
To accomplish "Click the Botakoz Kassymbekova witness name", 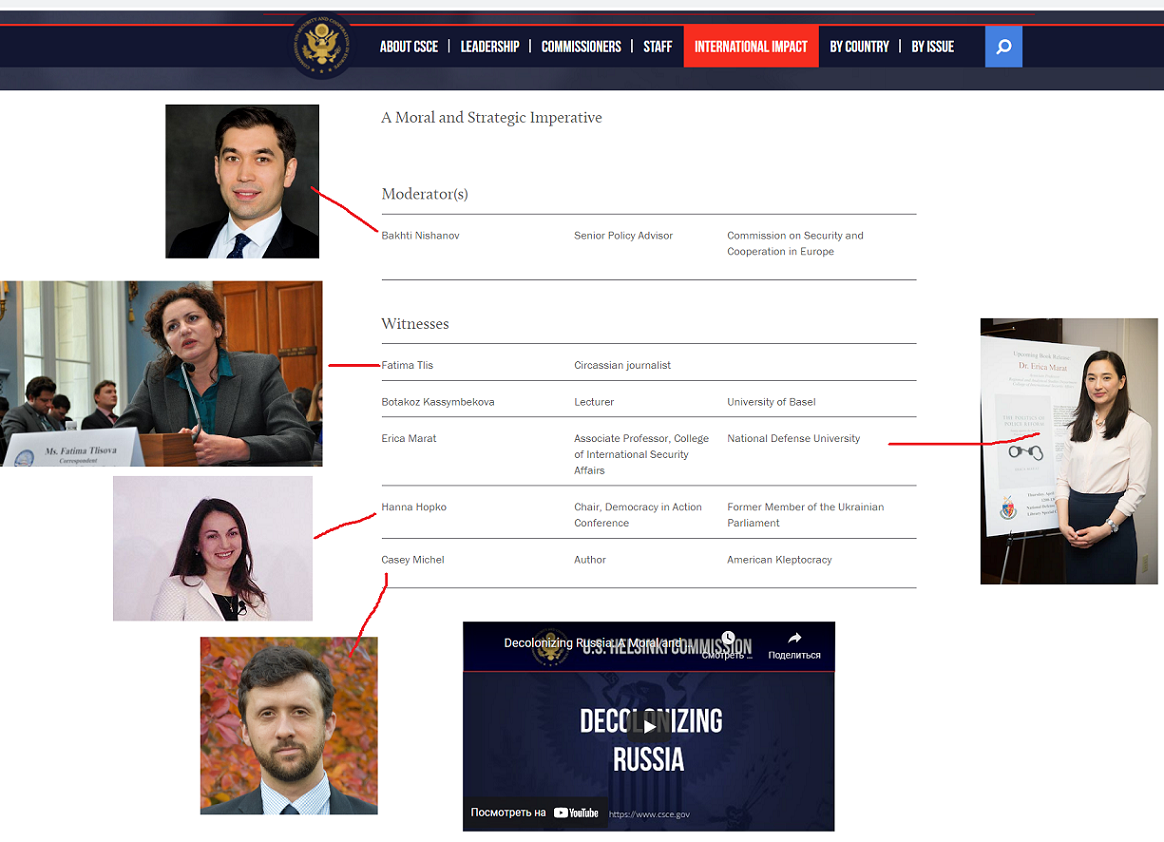I will (x=438, y=402).
